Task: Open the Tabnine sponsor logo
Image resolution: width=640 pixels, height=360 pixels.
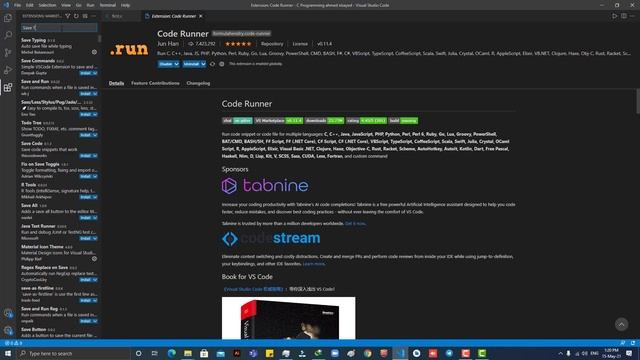Action: coord(265,186)
